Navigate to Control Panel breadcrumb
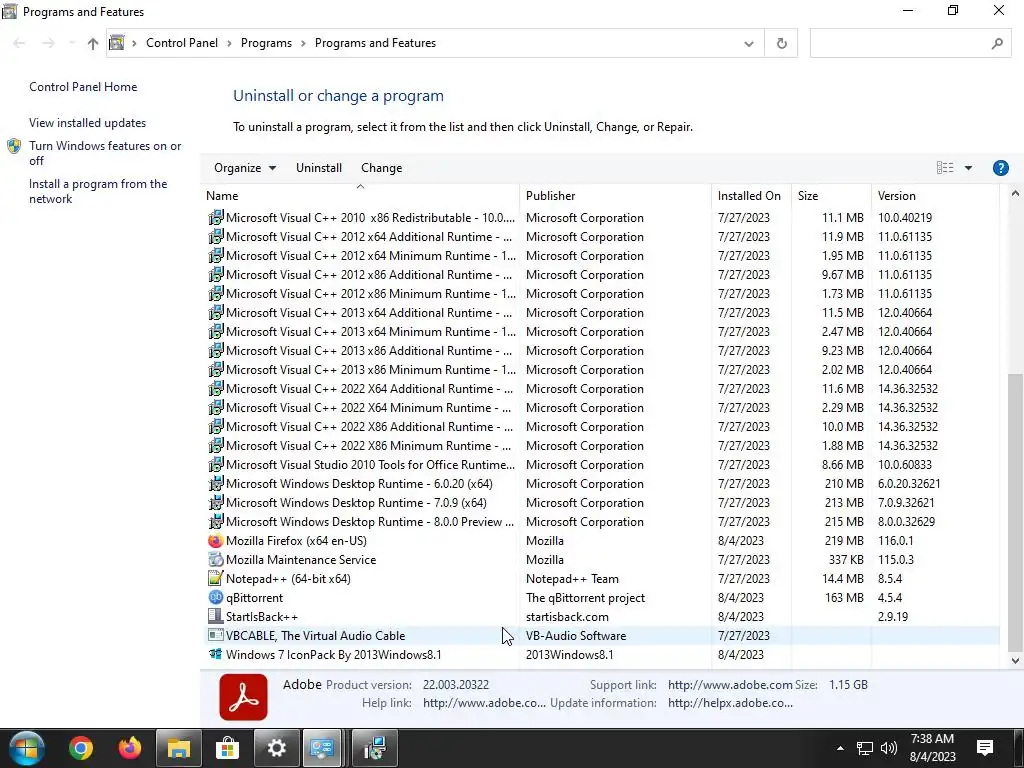The width and height of the screenshot is (1024, 768). click(x=182, y=43)
